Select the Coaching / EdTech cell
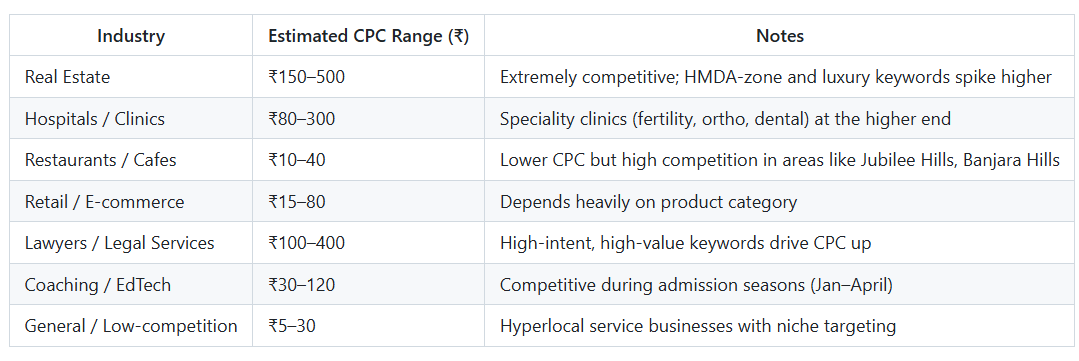Screen dimensions: 1079x361 click(131, 285)
